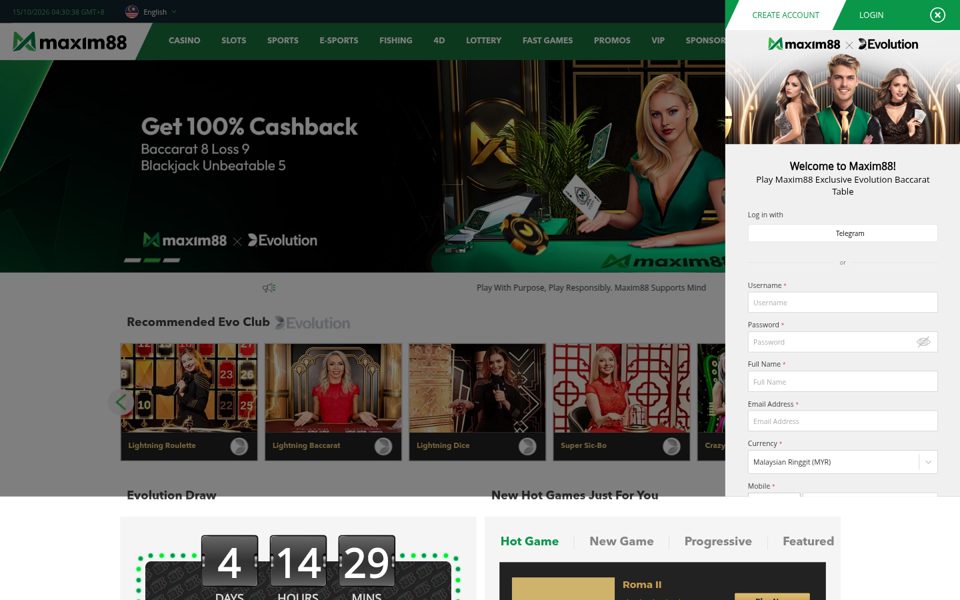Select the Progressive games tab
This screenshot has height=600, width=960.
point(718,541)
